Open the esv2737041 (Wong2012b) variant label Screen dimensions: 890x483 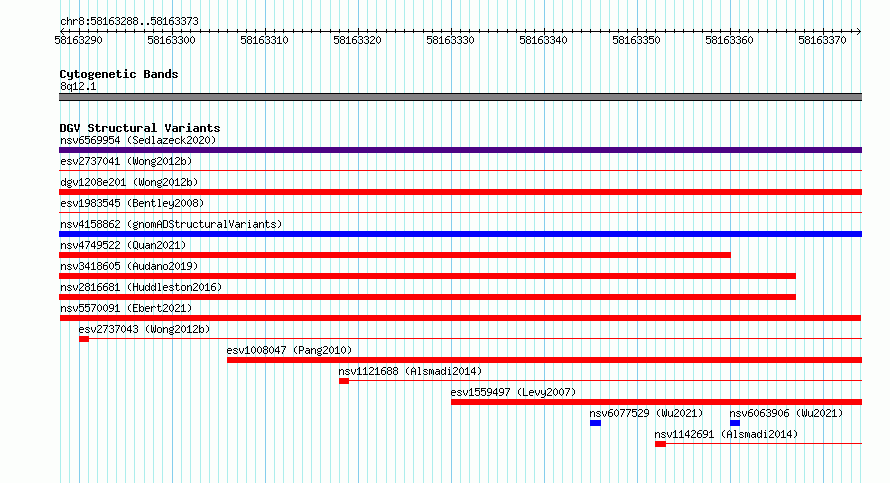click(126, 161)
